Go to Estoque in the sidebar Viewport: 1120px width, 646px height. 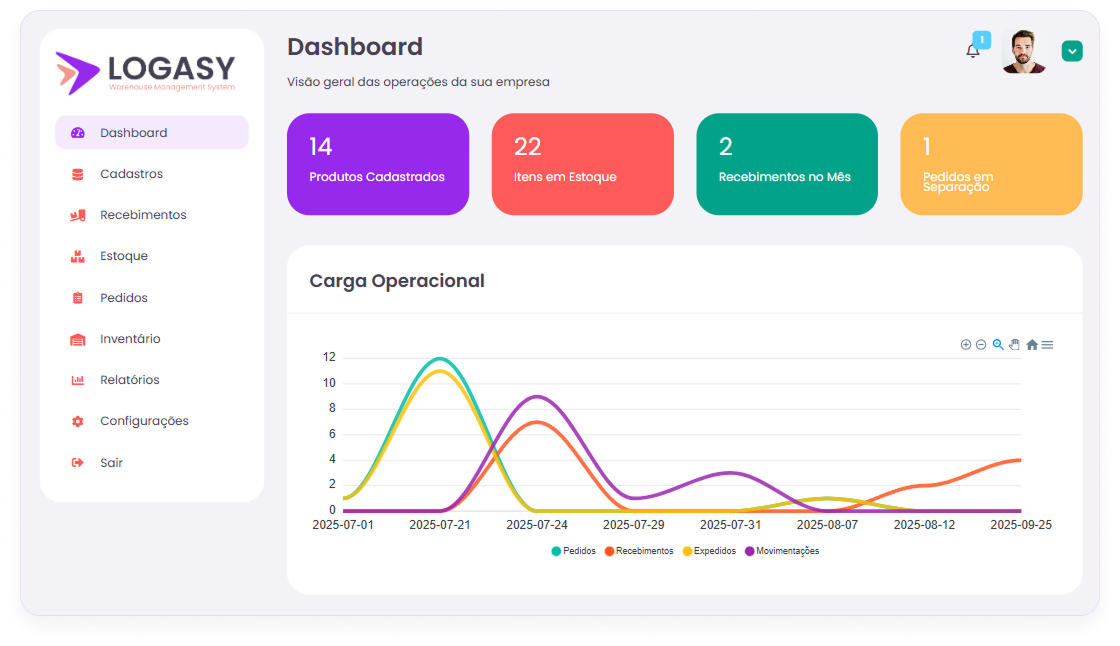pos(124,256)
